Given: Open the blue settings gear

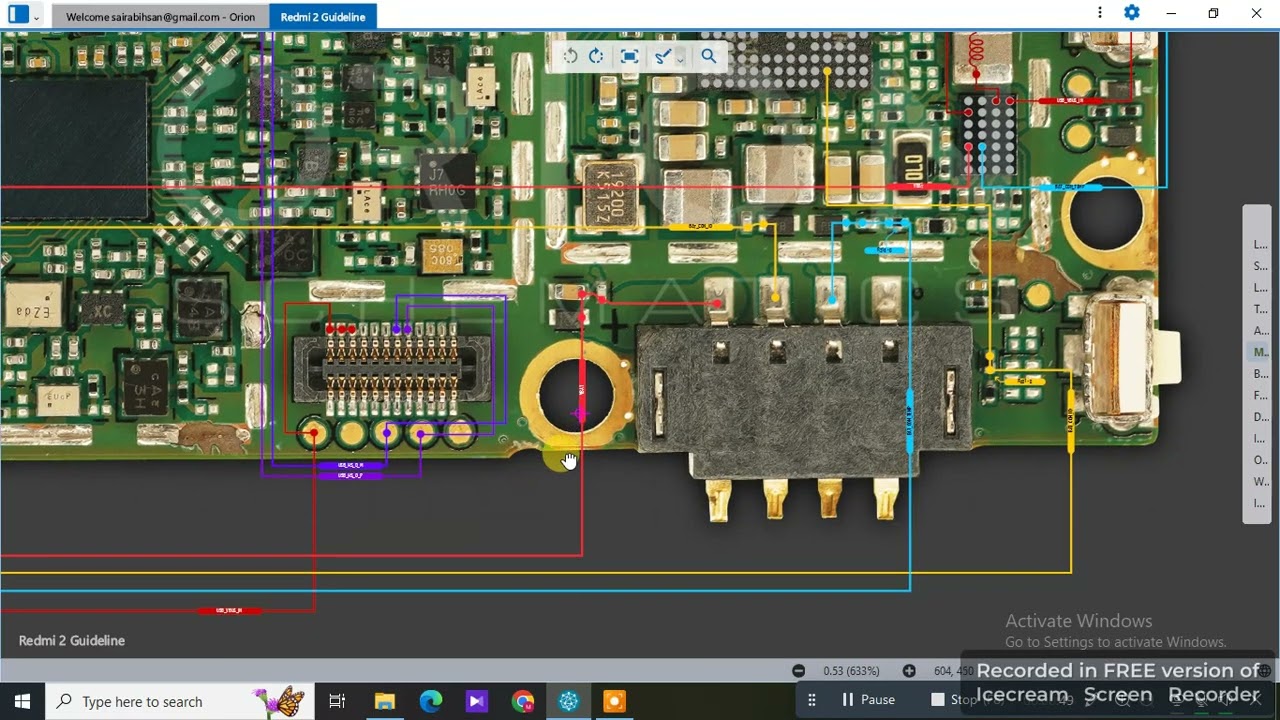Looking at the screenshot, I should (x=1132, y=13).
